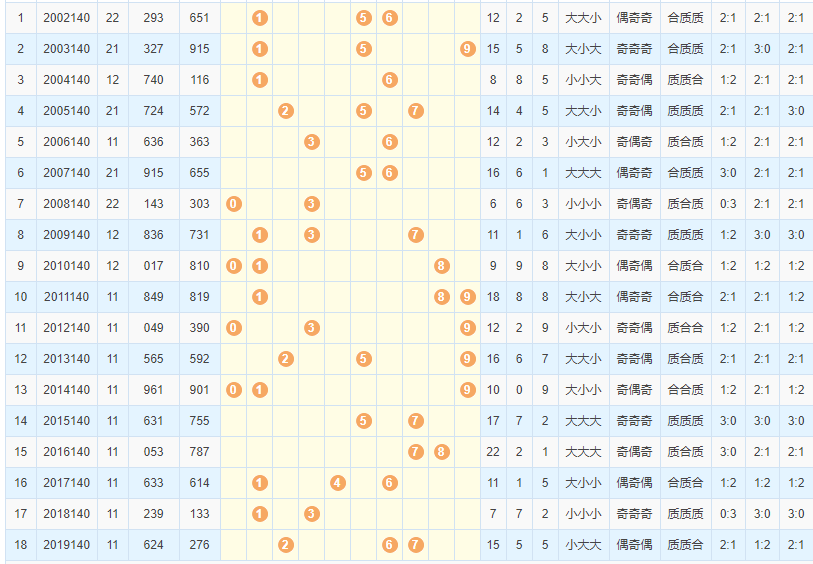The width and height of the screenshot is (813, 564).
Task: Click orange ball 8 in row 9
Action: (x=442, y=266)
